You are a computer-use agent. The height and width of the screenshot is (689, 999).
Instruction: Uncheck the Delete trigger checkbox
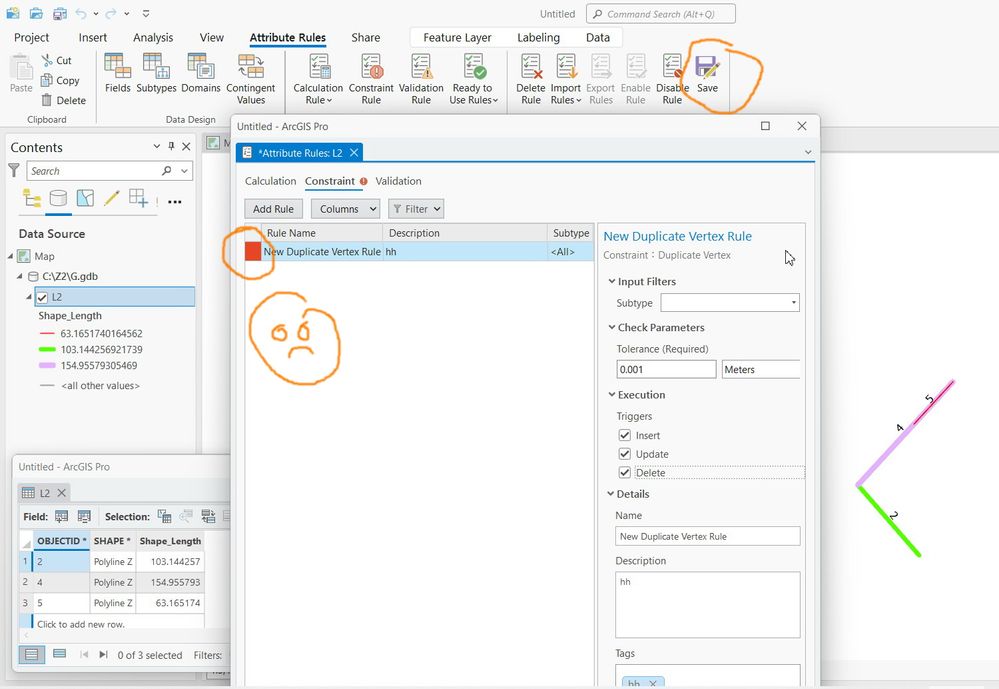625,472
